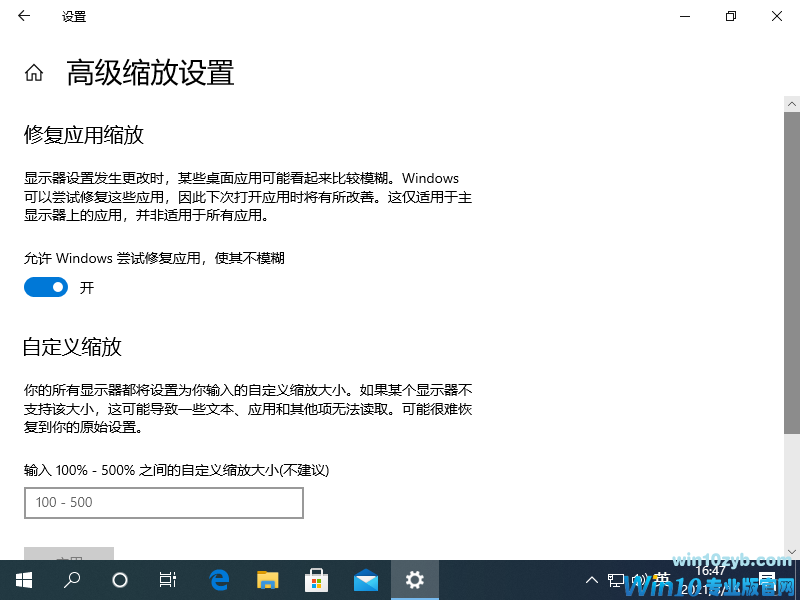Open File Explorer from the taskbar

(x=268, y=580)
